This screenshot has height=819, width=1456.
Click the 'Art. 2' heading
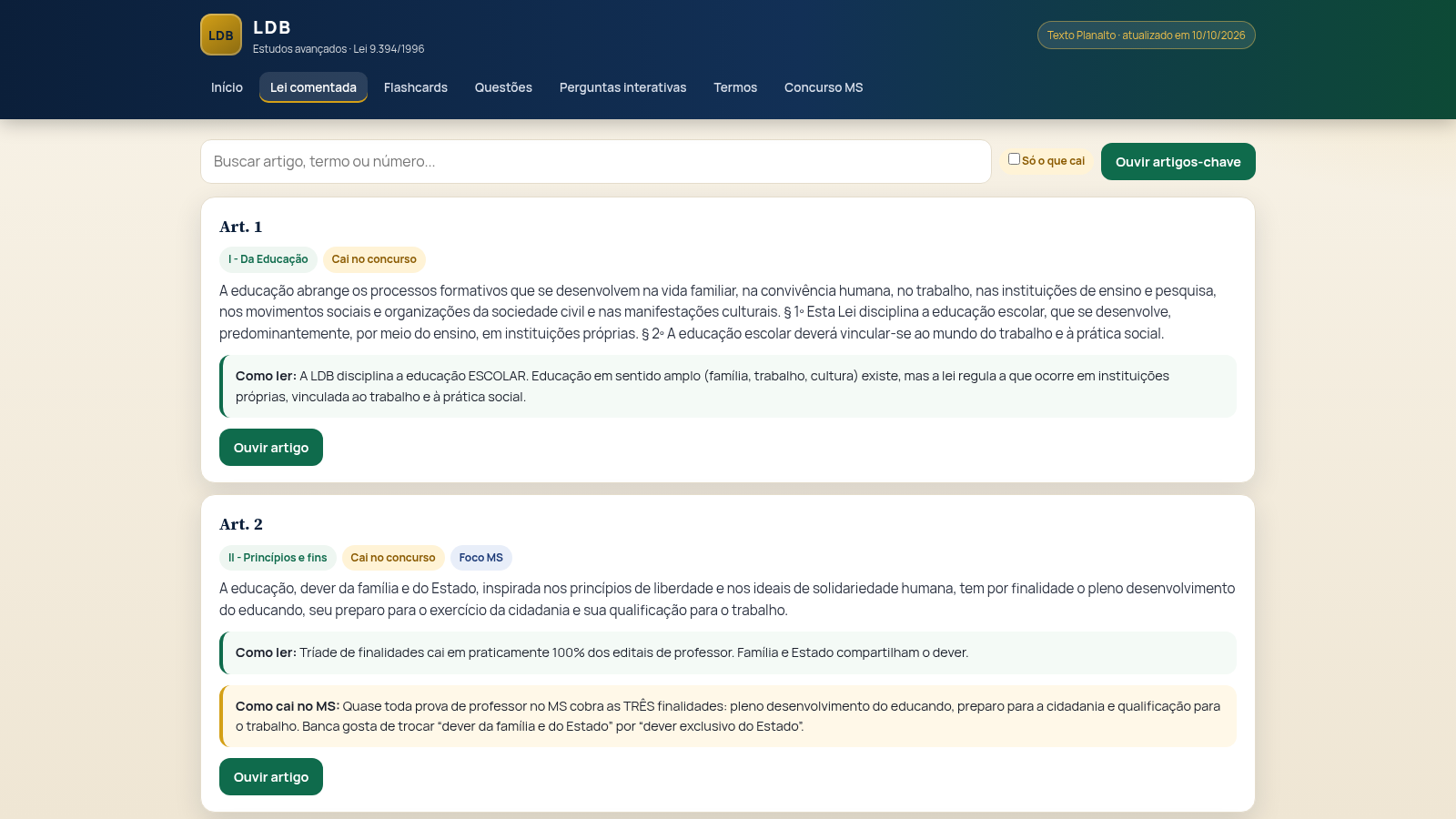241,524
